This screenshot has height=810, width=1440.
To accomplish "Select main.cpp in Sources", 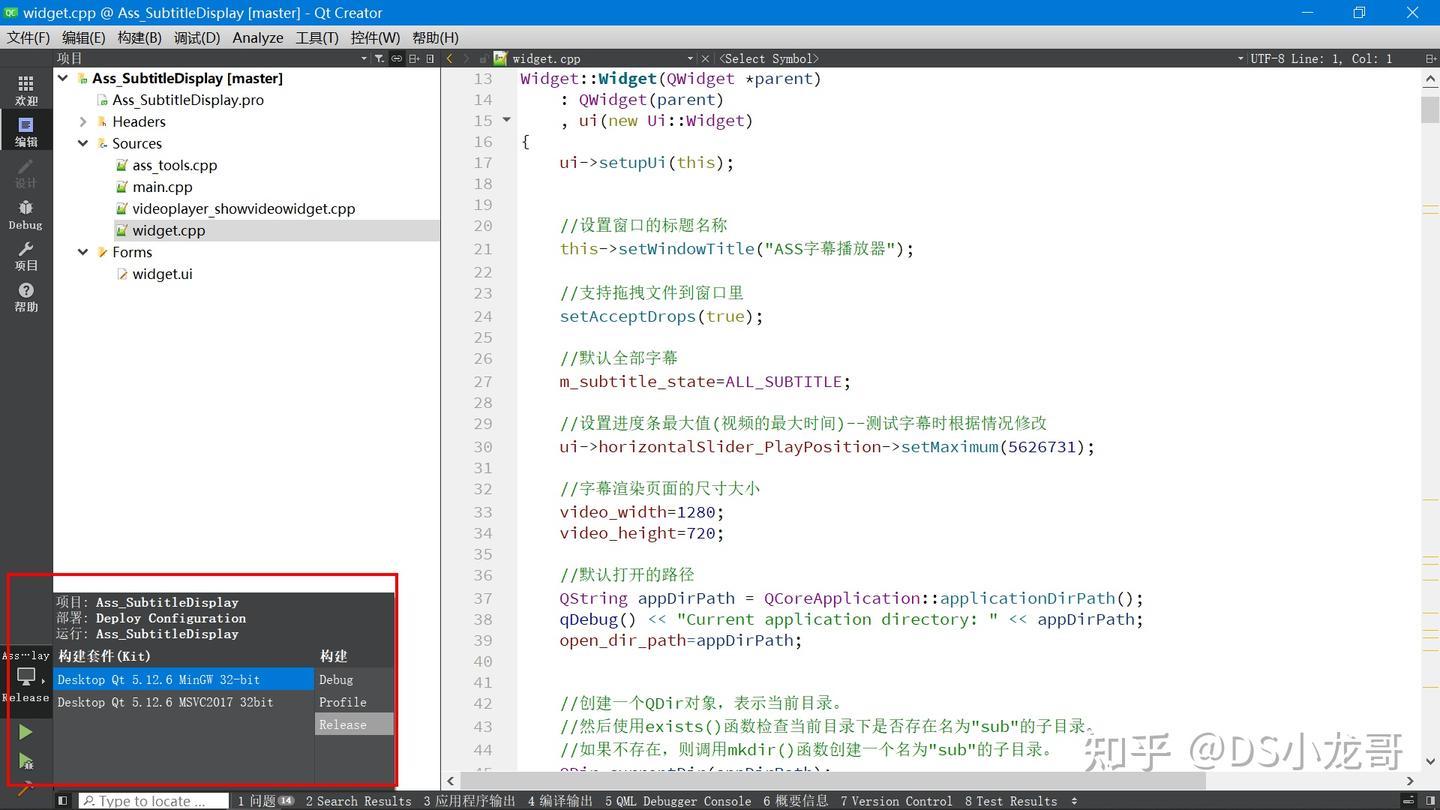I will point(162,187).
